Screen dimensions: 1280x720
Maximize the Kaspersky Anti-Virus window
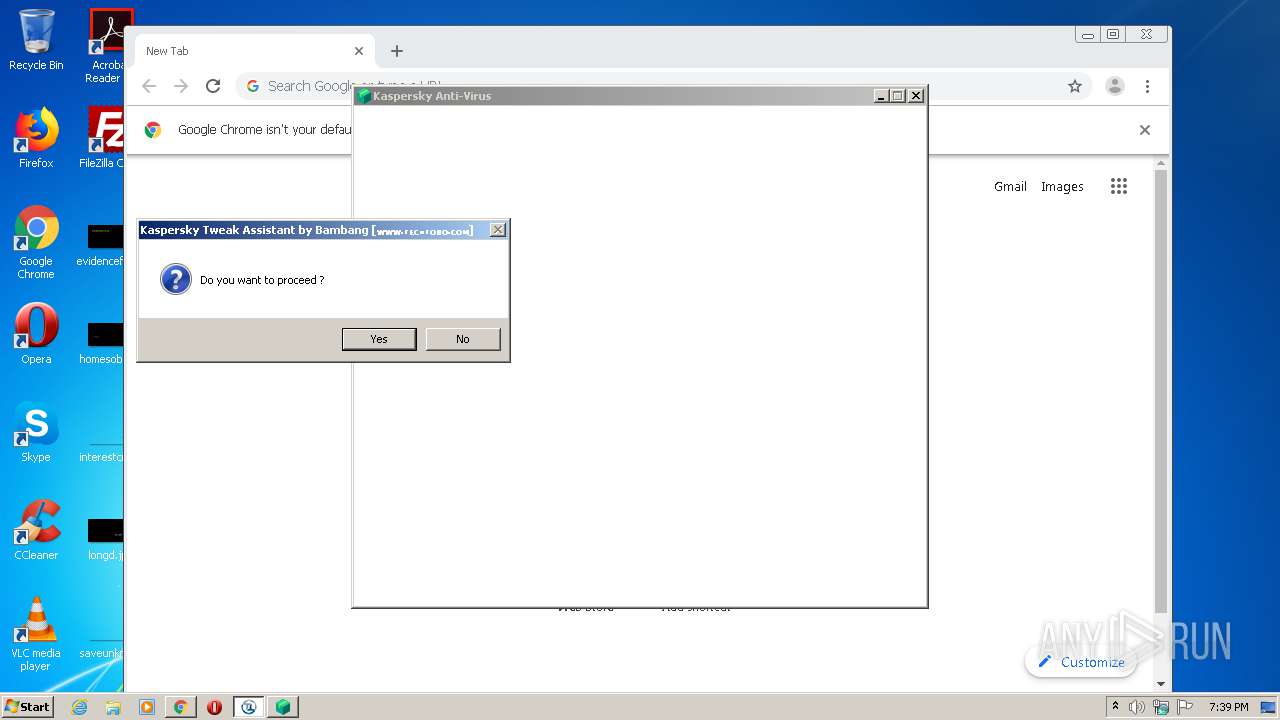click(x=899, y=96)
